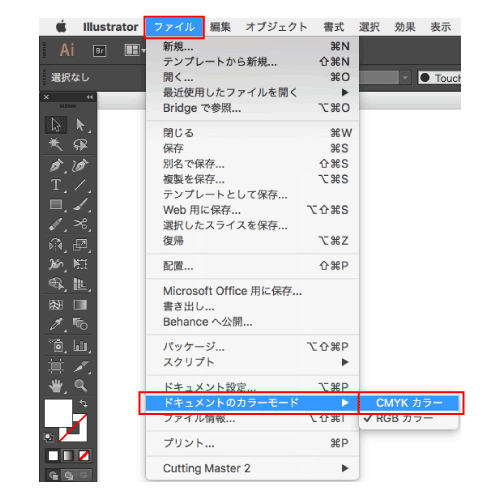Select the Mesh tool

[x=56, y=305]
